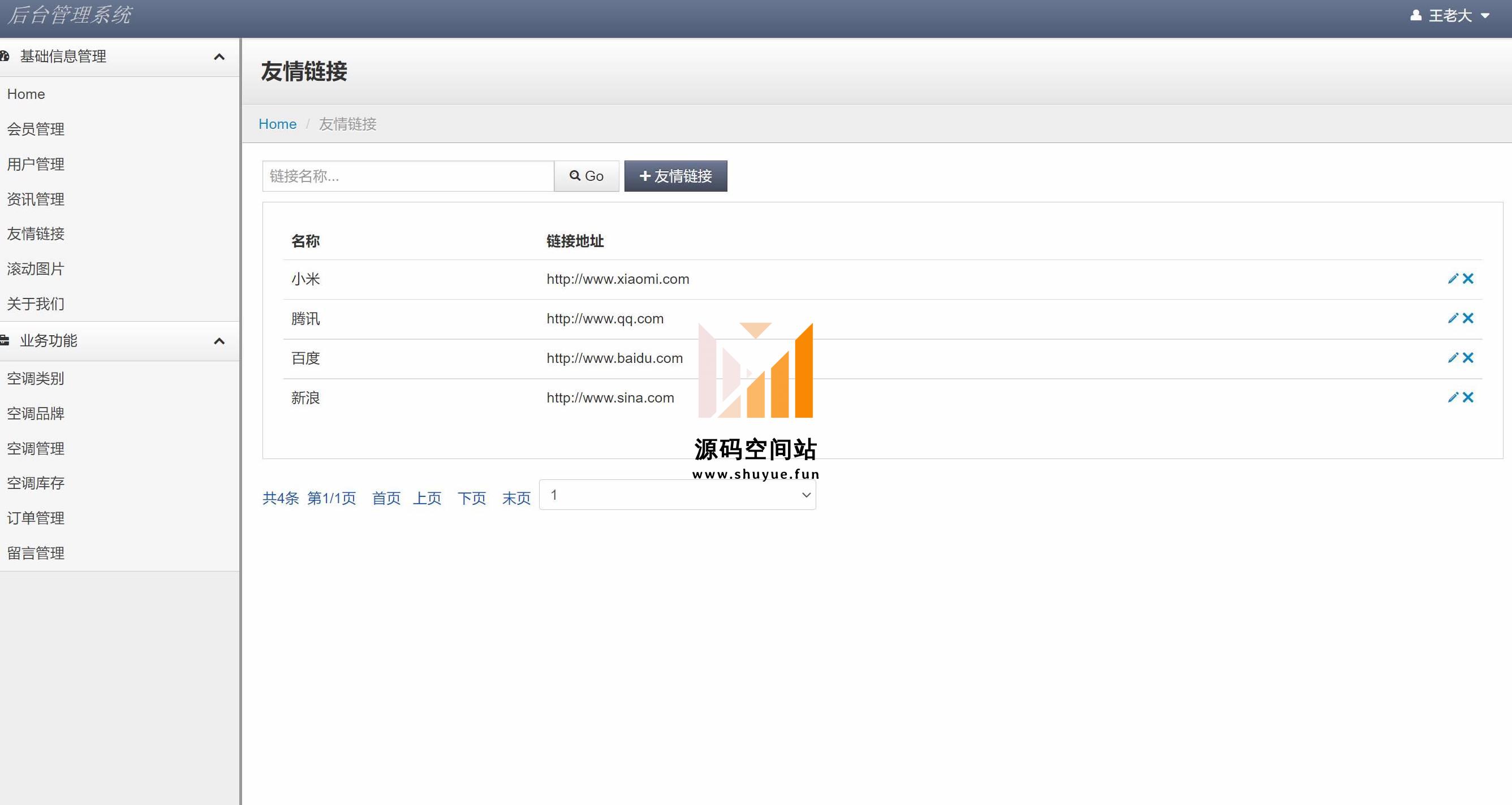Open 友情链接 in the sidebar

(35, 233)
